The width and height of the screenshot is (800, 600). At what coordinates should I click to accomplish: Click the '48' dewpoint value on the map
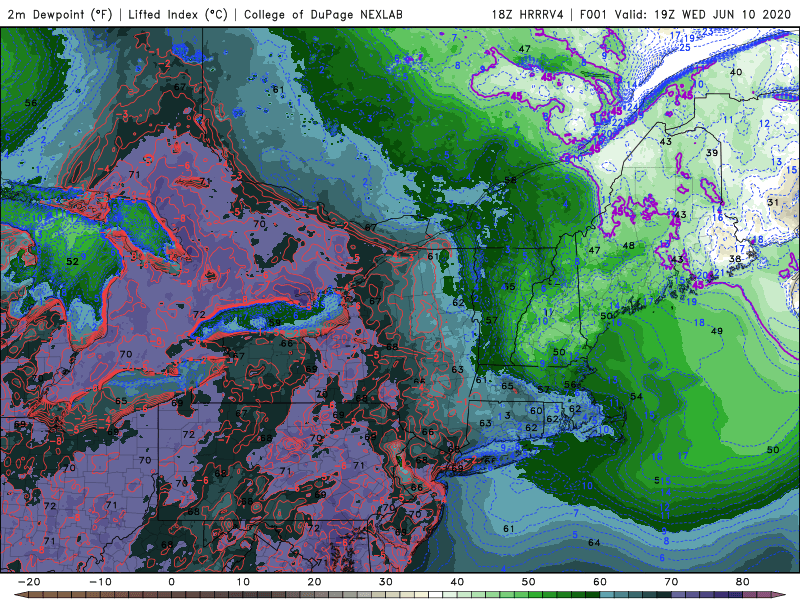(629, 245)
